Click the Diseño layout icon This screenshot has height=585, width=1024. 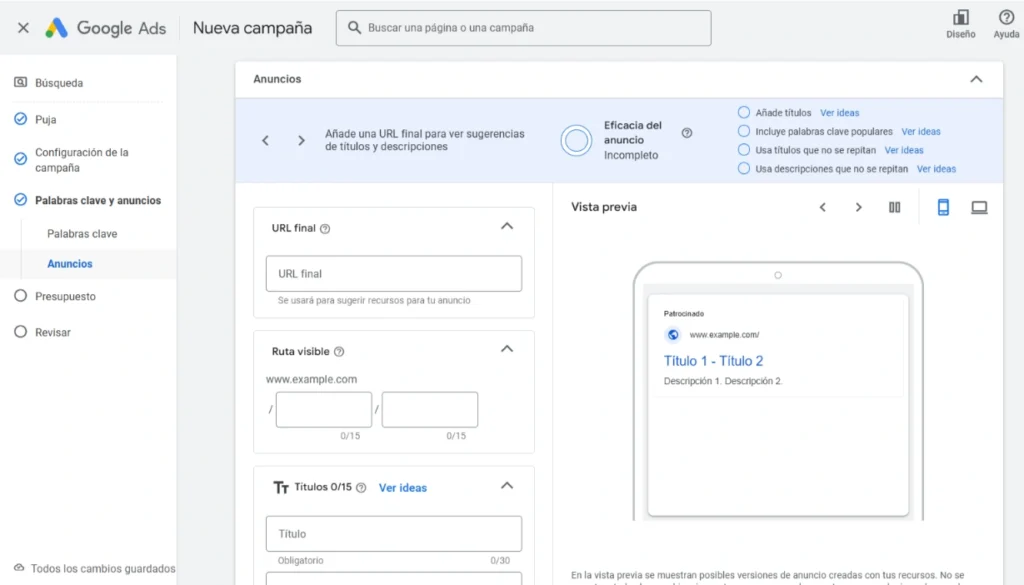point(960,18)
